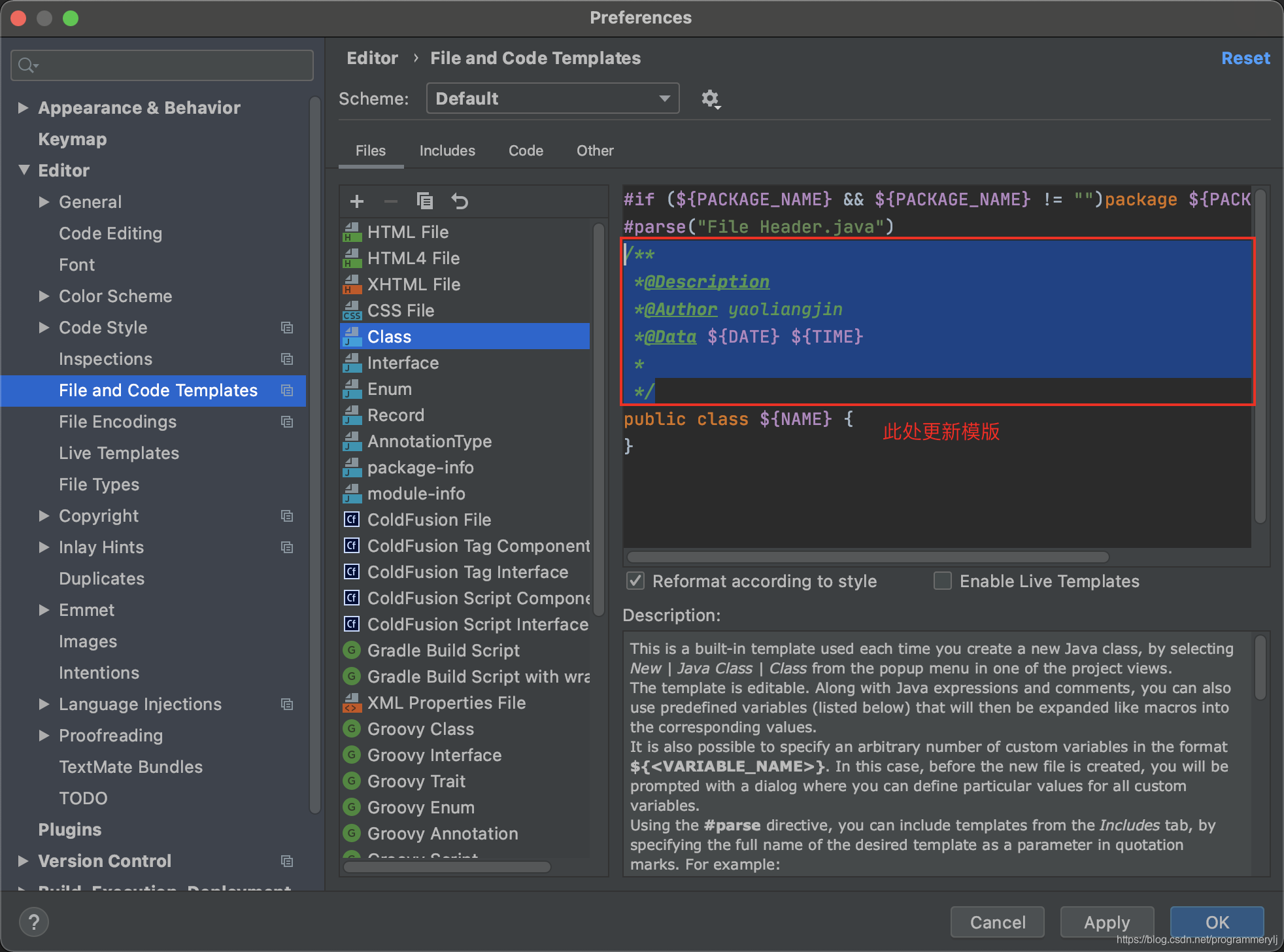Select the Gradle Build Script template icon
Viewport: 1284px width, 952px height.
tap(352, 651)
